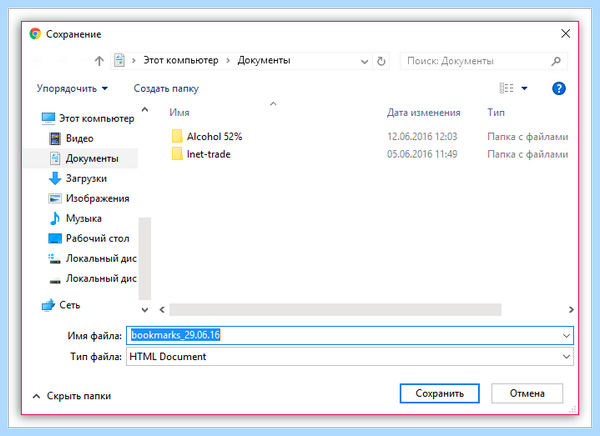Expand Имя файла dropdown arrow
The image size is (600, 436).
pos(566,336)
